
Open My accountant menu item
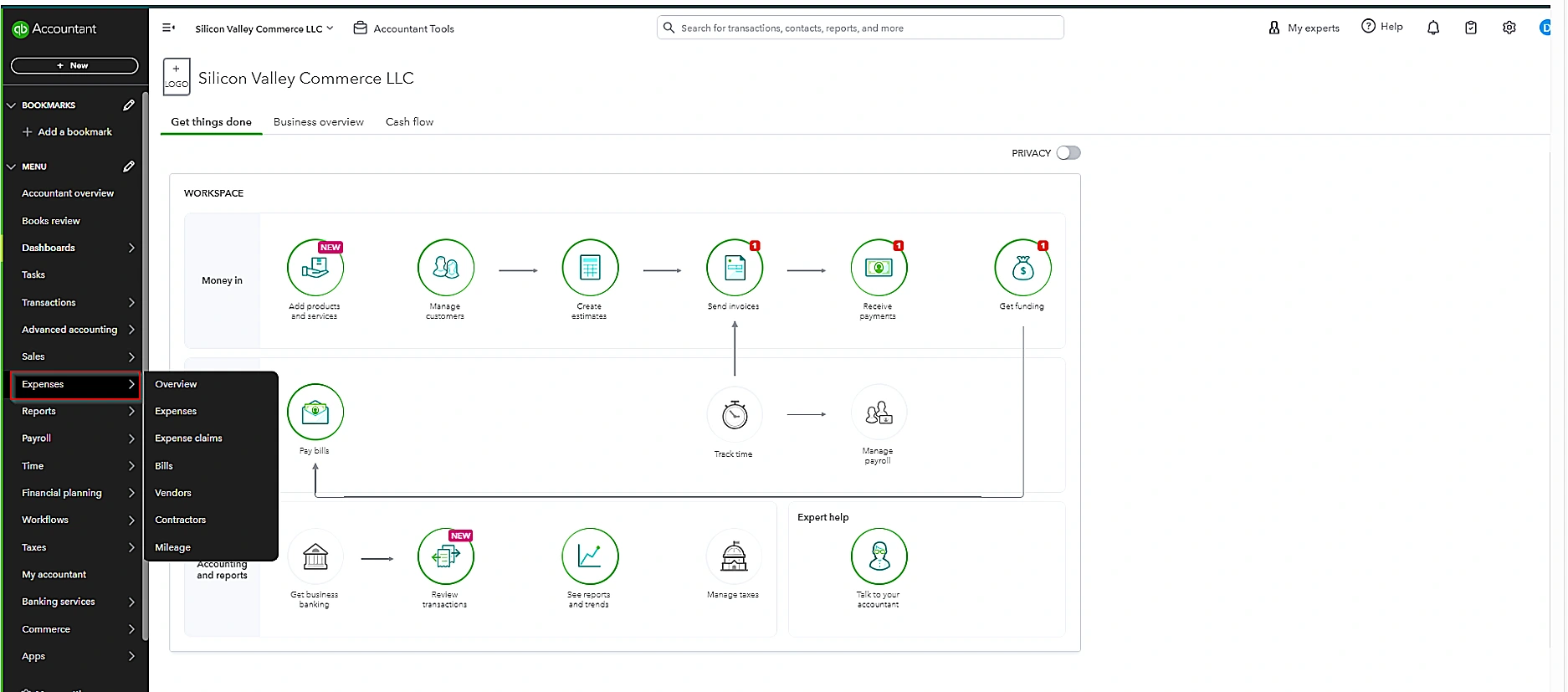(x=54, y=575)
